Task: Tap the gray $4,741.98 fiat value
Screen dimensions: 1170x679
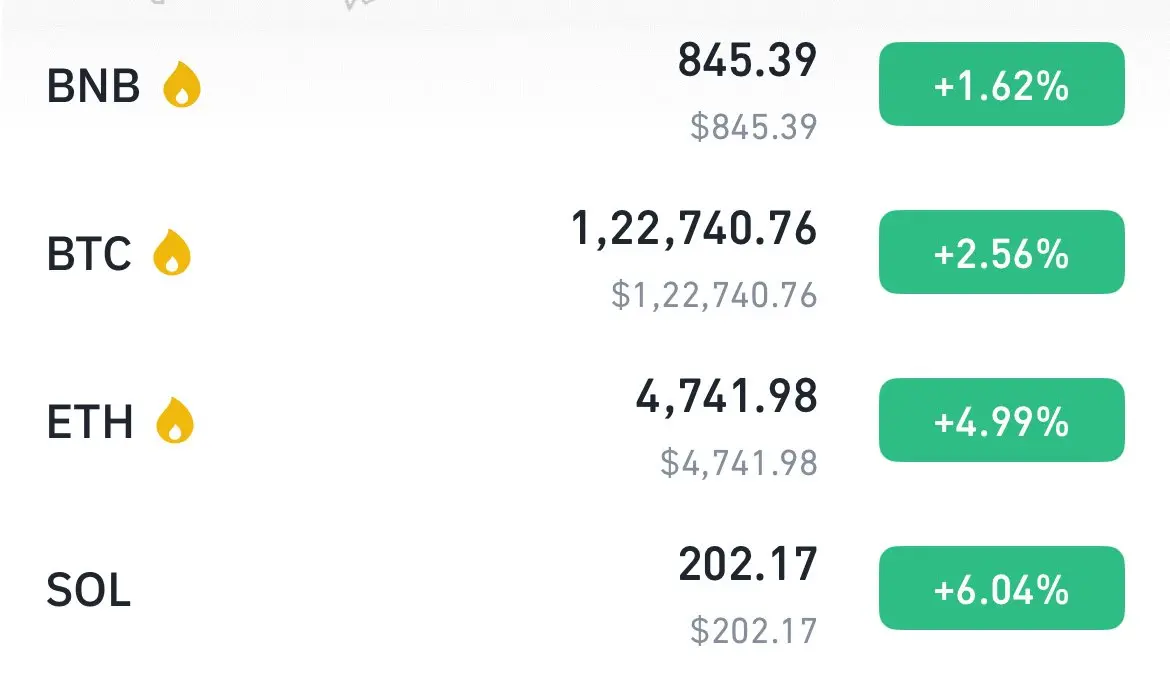Action: pyautogui.click(x=739, y=463)
